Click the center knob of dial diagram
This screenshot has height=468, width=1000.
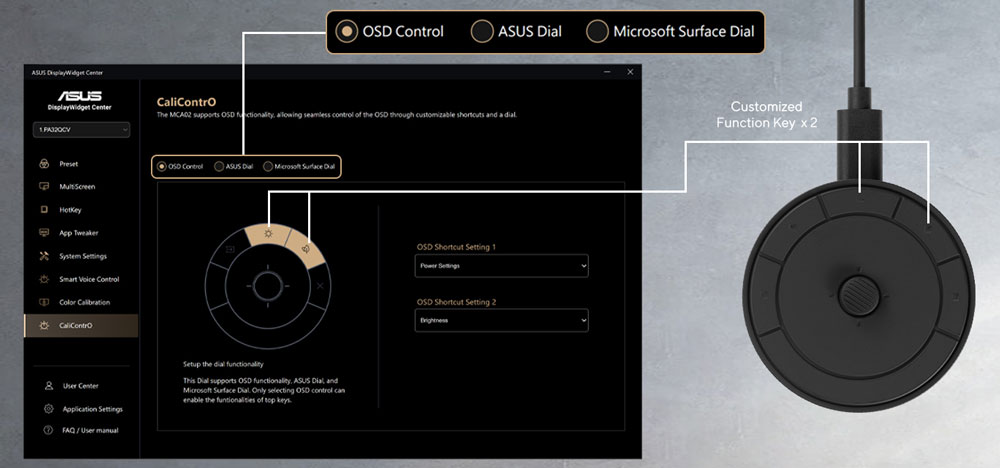267,286
